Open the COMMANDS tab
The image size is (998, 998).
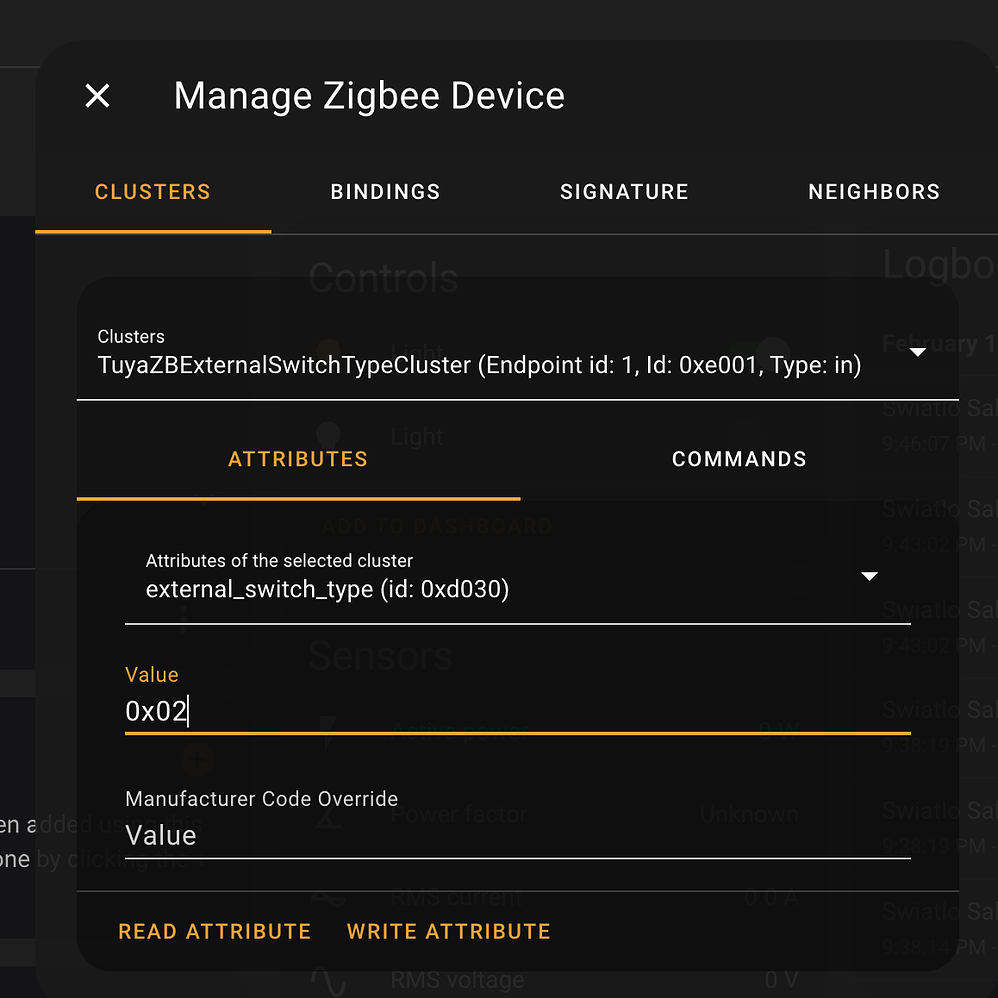point(739,459)
